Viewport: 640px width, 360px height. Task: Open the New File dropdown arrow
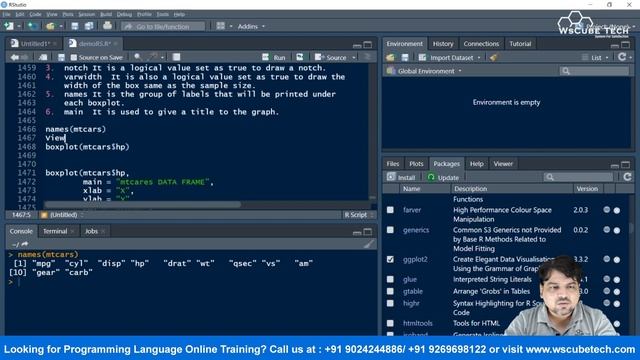pyautogui.click(x=19, y=26)
